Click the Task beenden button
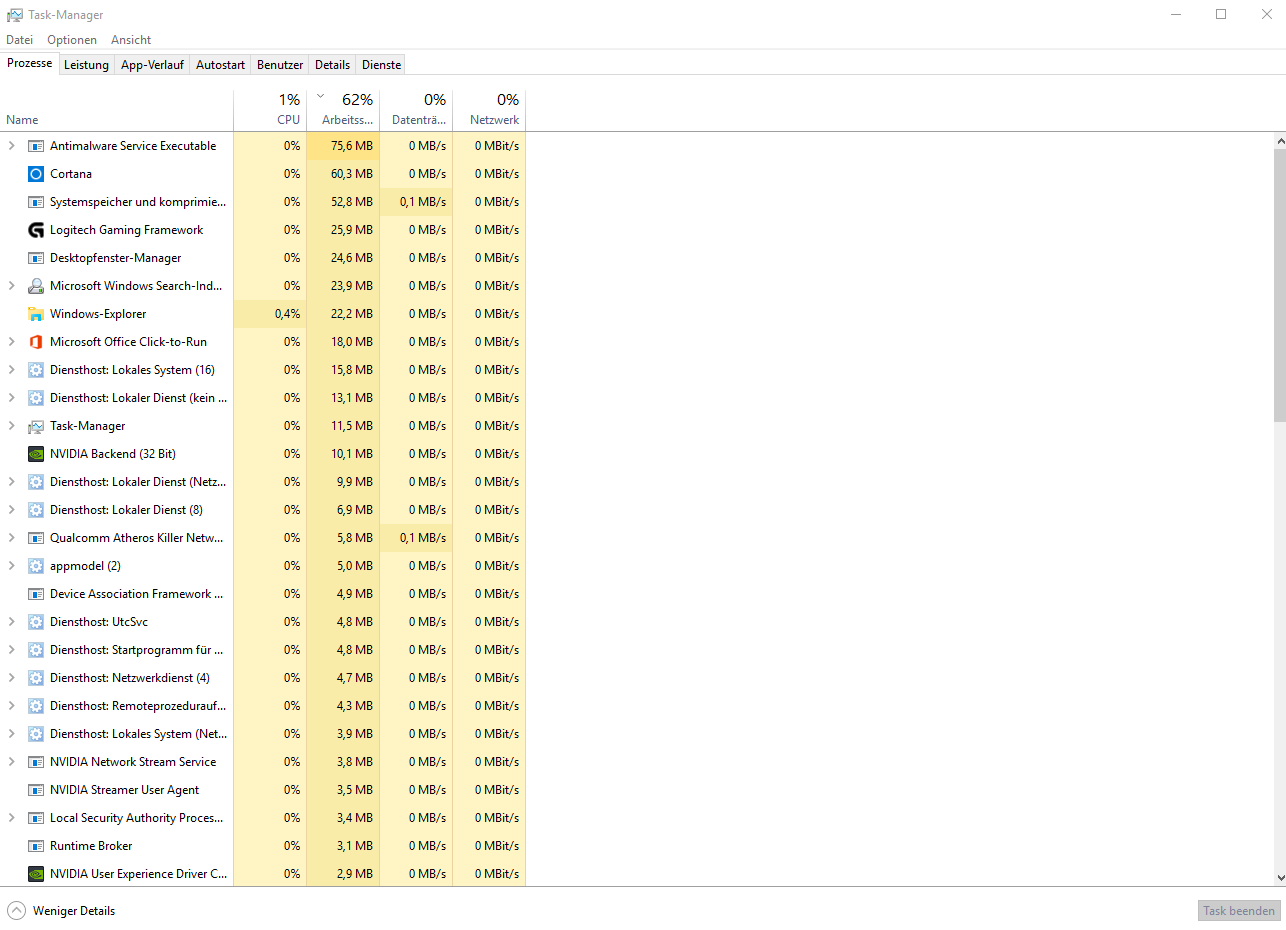 tap(1239, 911)
